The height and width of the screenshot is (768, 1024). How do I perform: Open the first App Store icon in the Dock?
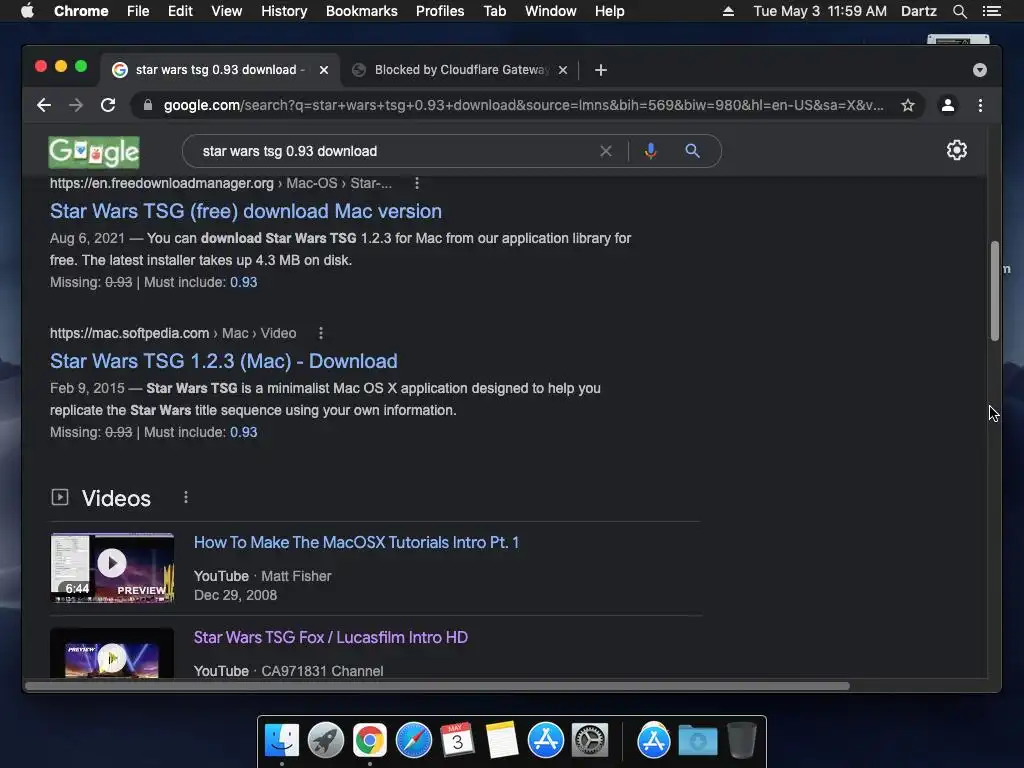[x=545, y=740]
